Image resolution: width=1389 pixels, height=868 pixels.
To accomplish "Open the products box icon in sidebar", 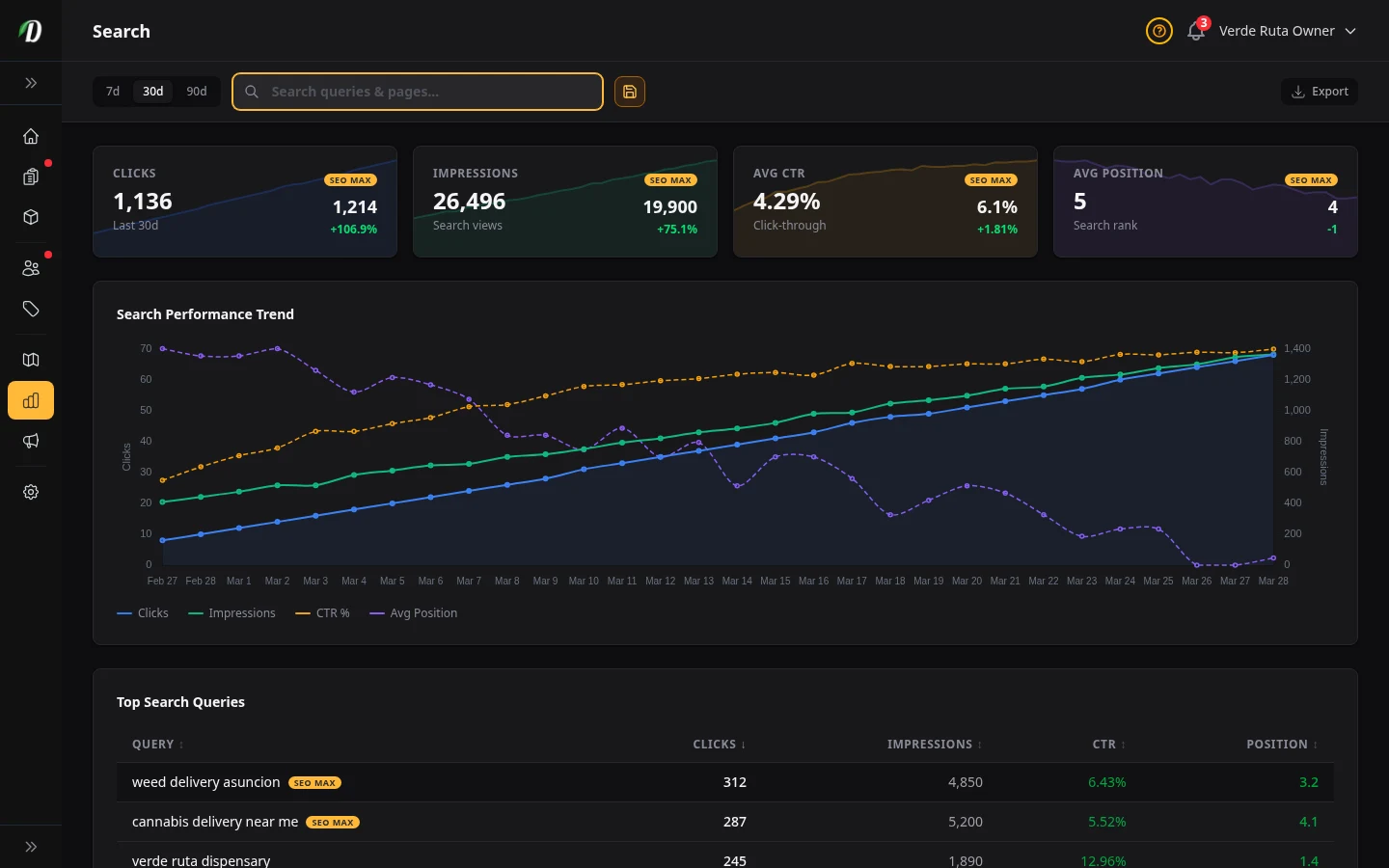I will 31,217.
